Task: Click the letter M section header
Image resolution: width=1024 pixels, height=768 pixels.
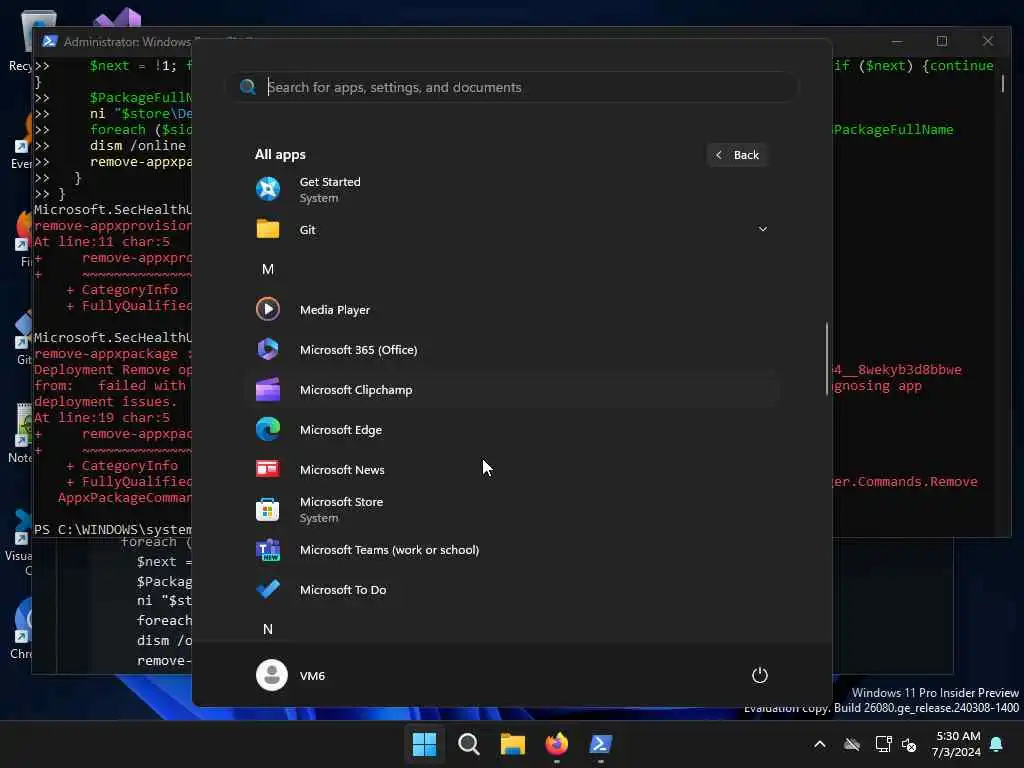Action: [x=268, y=269]
